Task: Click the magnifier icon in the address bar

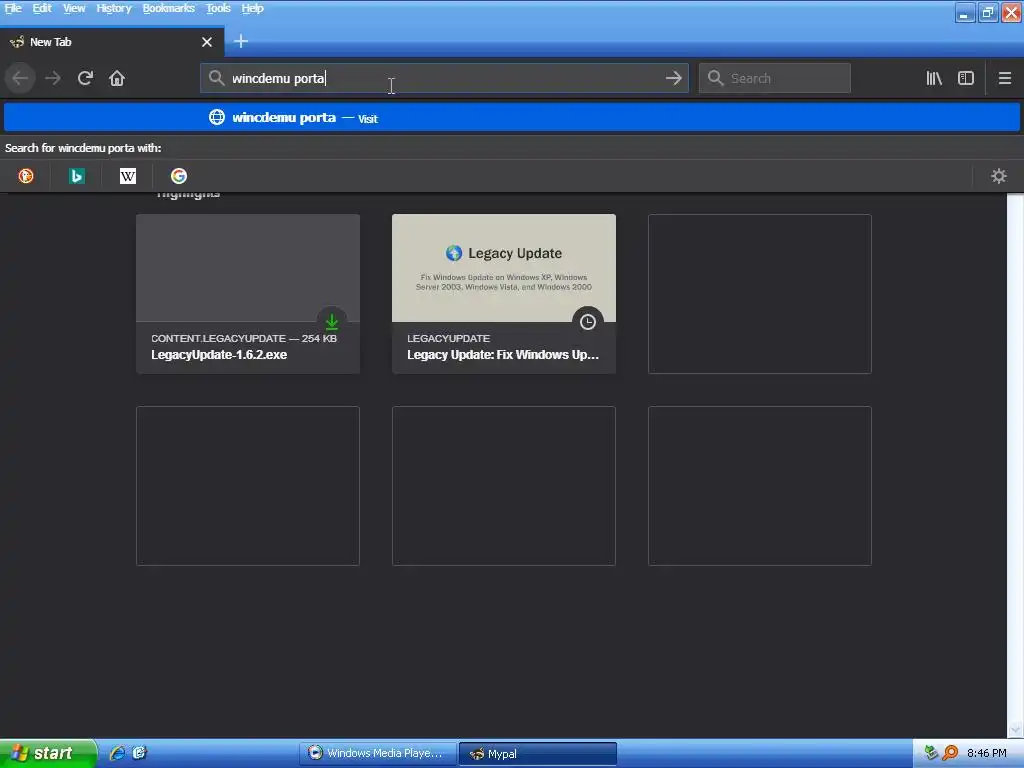Action: 216,78
